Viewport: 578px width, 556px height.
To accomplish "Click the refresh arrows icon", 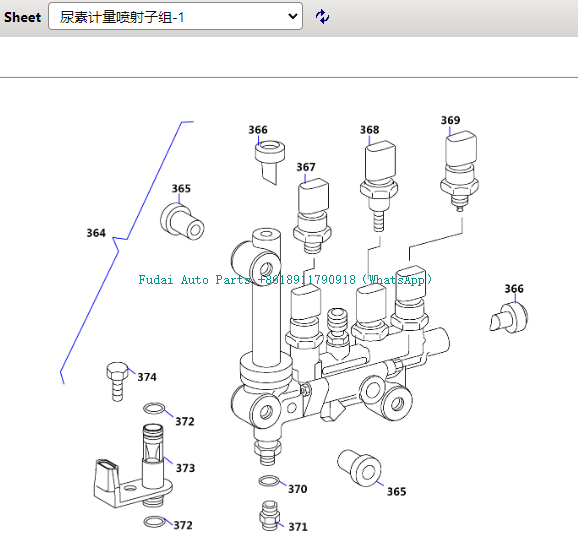I will tap(323, 17).
